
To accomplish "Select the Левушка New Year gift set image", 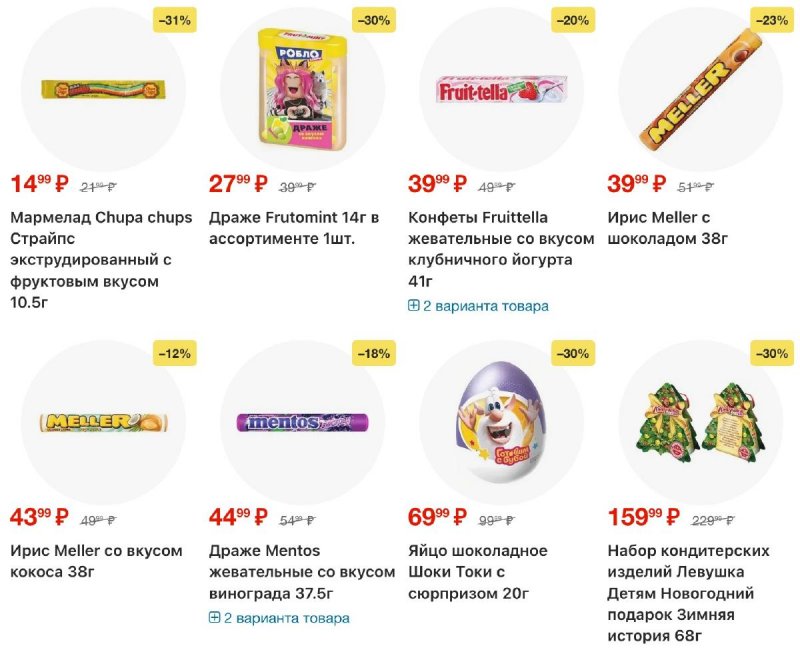I will [701, 421].
